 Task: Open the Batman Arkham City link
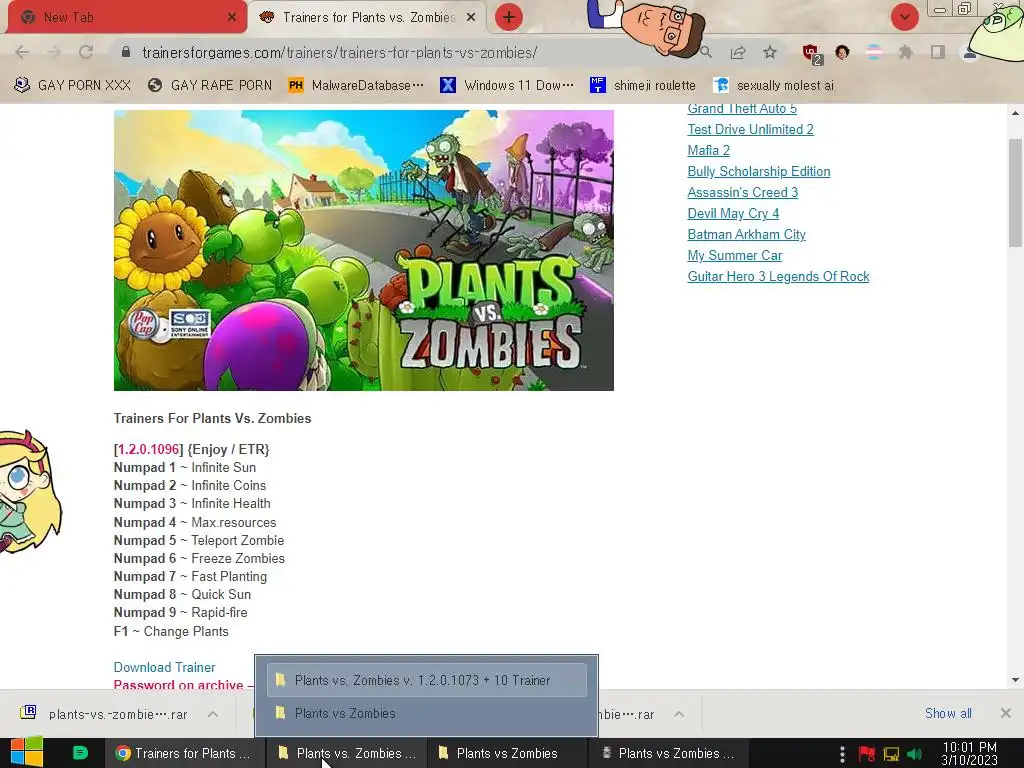tap(746, 234)
